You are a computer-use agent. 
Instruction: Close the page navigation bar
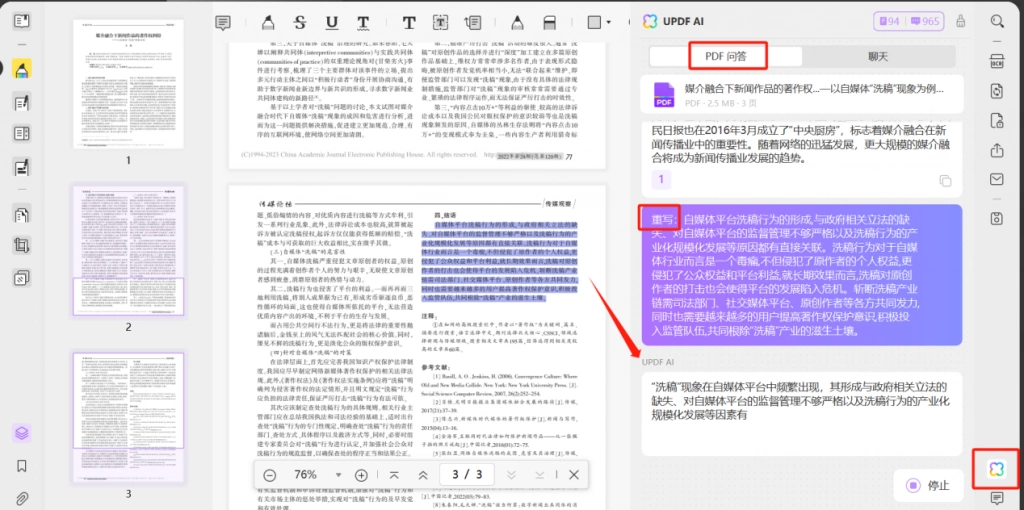574,475
